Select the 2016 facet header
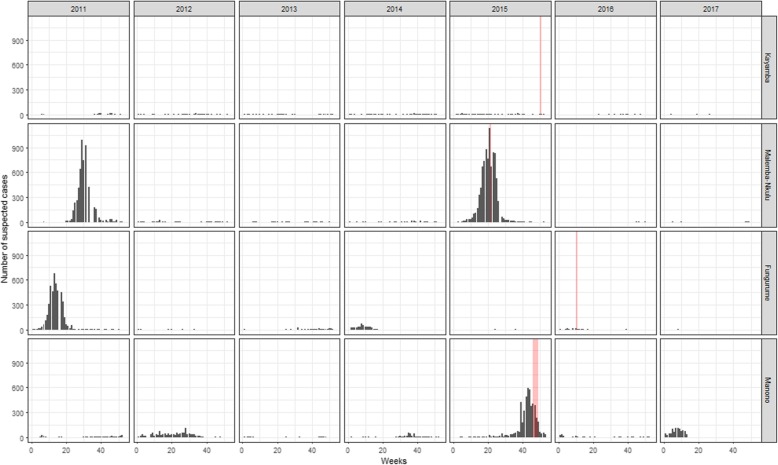Image resolution: width=778 pixels, height=465 pixels. click(x=603, y=8)
